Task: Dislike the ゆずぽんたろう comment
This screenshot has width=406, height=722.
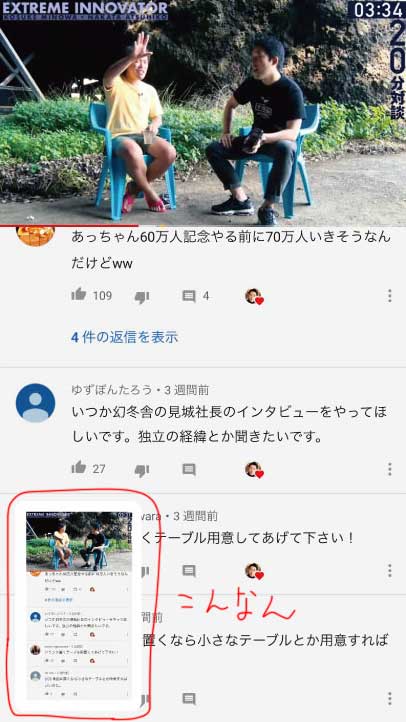Action: (x=142, y=471)
